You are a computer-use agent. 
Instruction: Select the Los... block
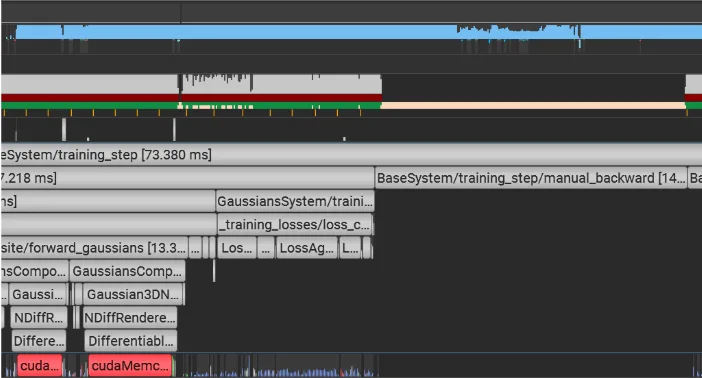click(x=237, y=248)
